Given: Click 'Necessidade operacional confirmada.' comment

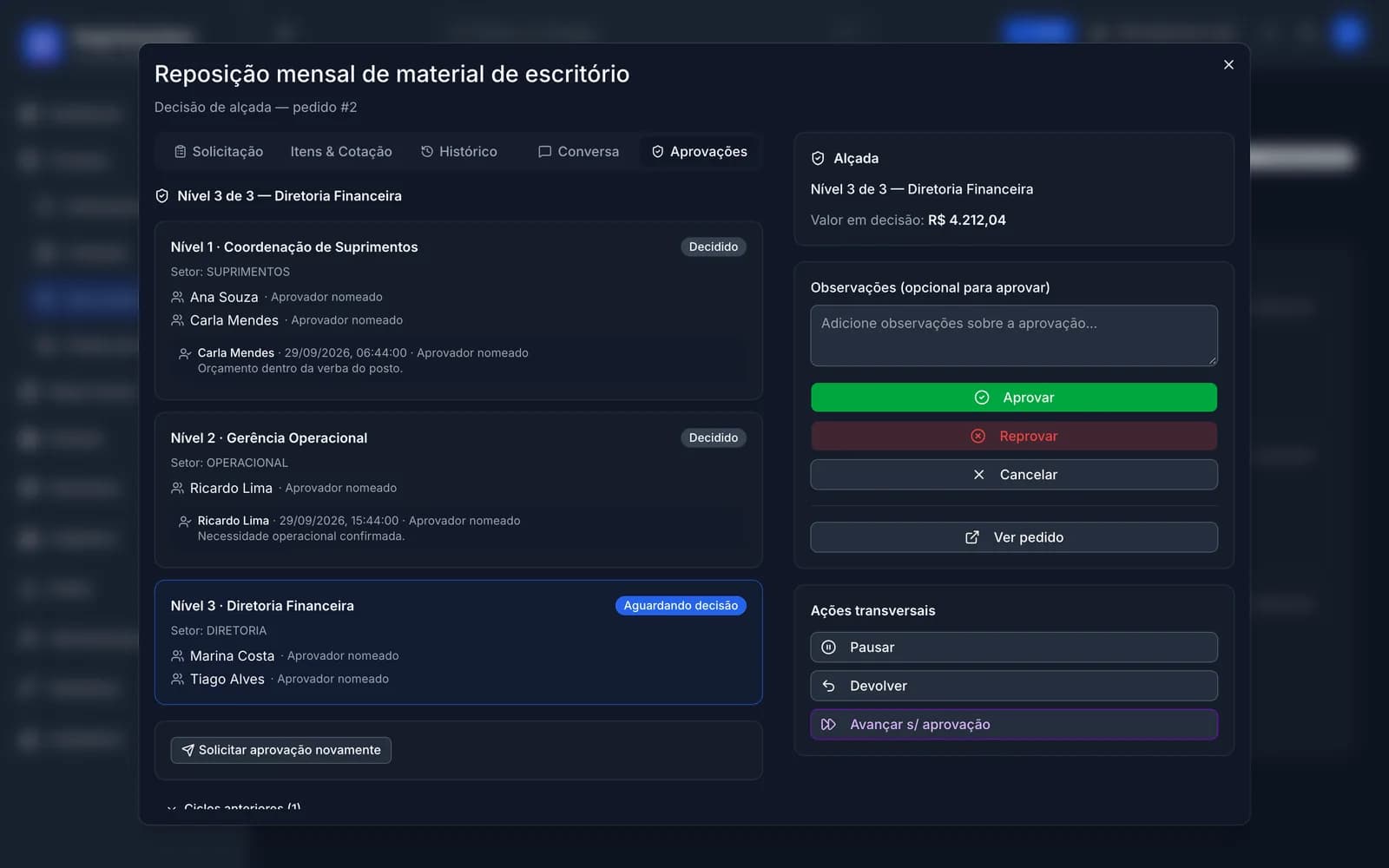Looking at the screenshot, I should click(x=301, y=536).
